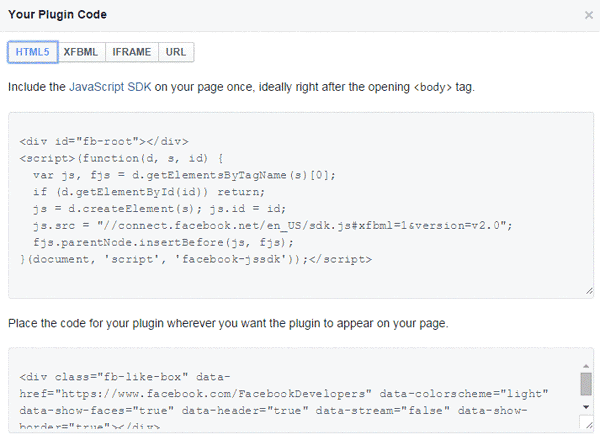Click the plugin code box scroll down arrow

click(x=586, y=407)
